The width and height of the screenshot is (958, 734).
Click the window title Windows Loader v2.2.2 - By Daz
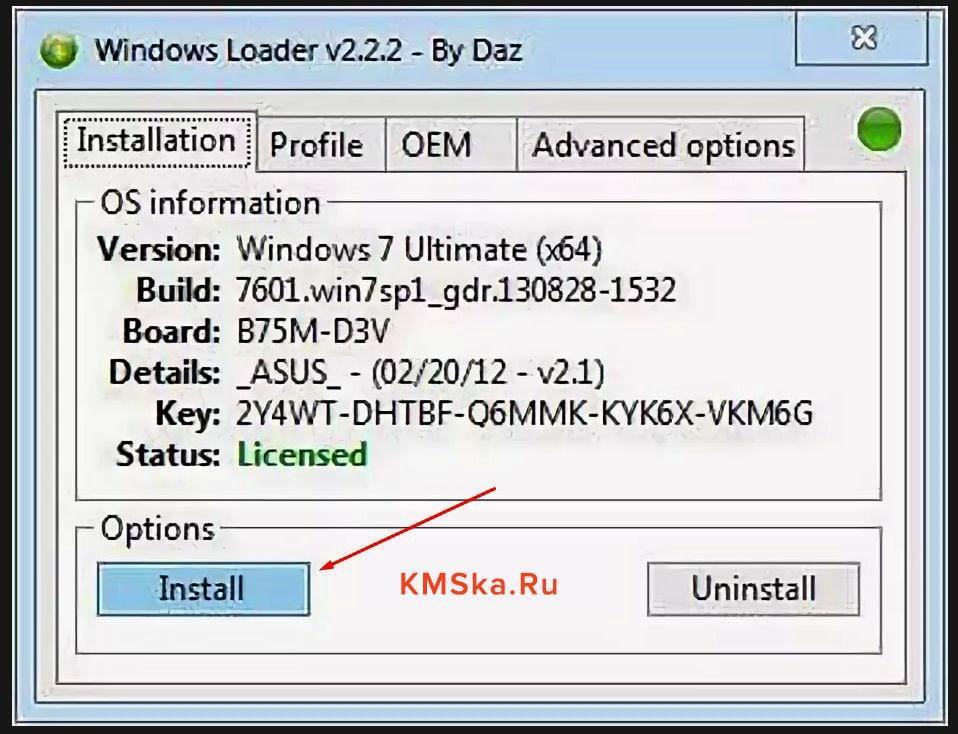(x=309, y=50)
